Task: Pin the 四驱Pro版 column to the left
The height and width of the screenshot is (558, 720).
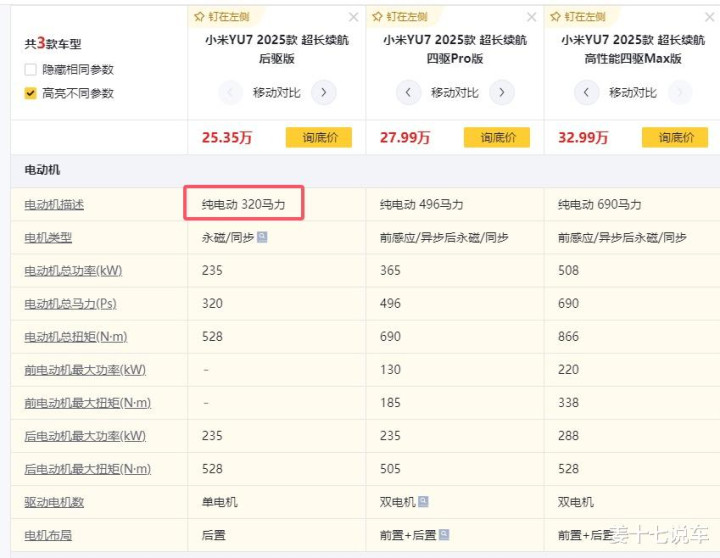Action: [400, 17]
